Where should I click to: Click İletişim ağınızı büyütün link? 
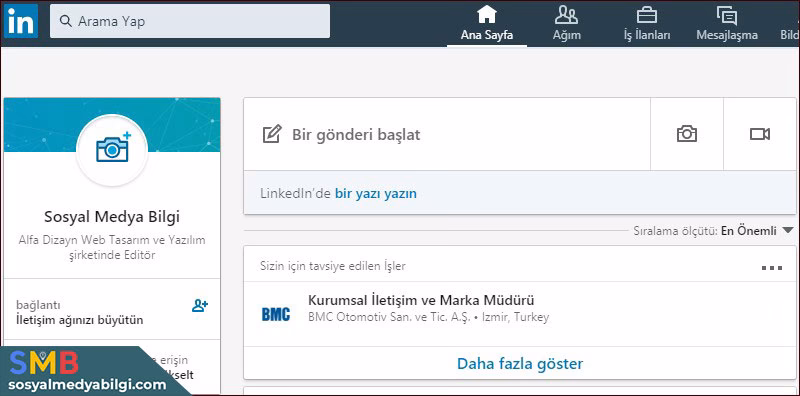[80, 320]
